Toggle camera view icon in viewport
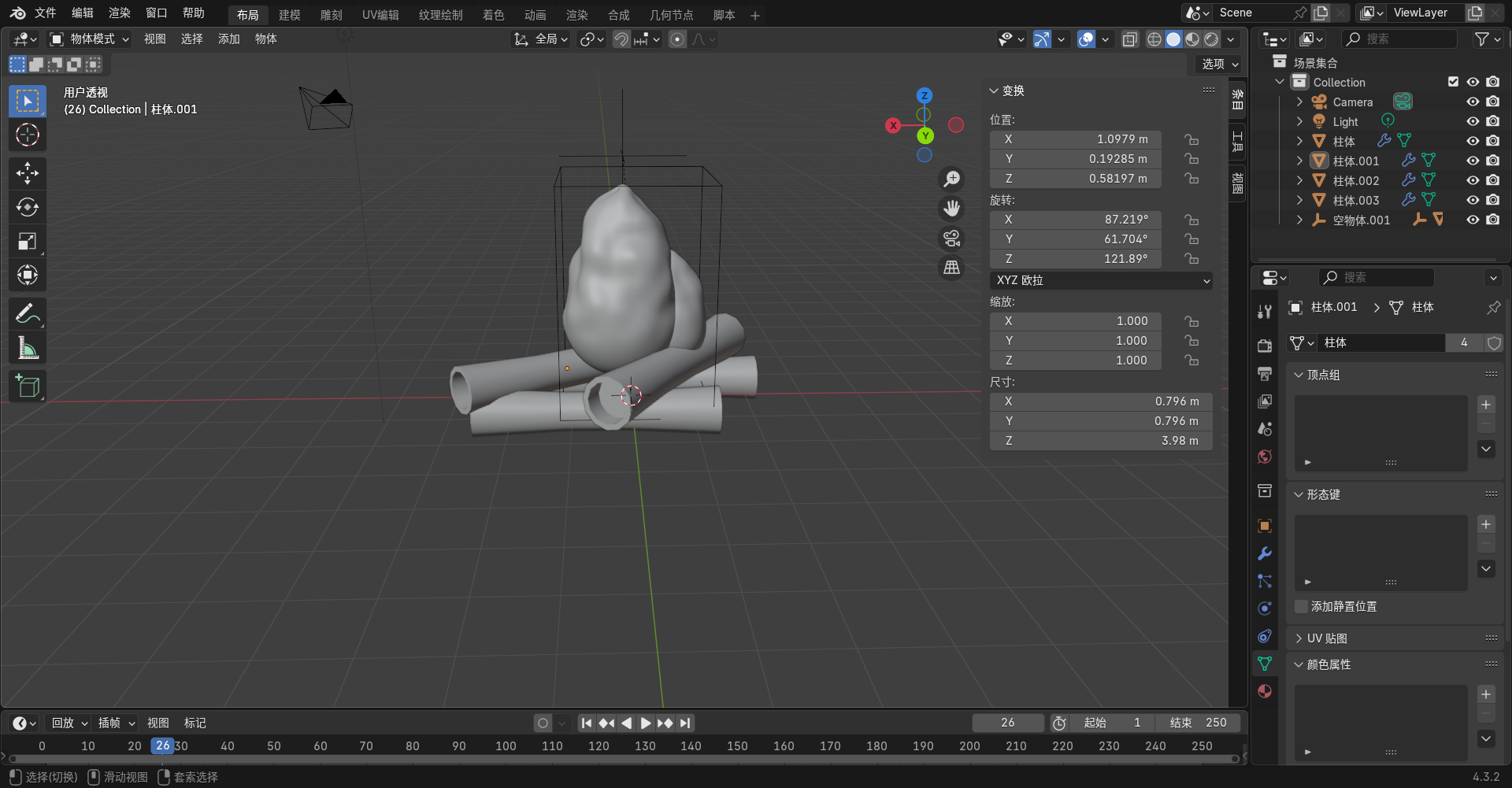 [x=952, y=239]
